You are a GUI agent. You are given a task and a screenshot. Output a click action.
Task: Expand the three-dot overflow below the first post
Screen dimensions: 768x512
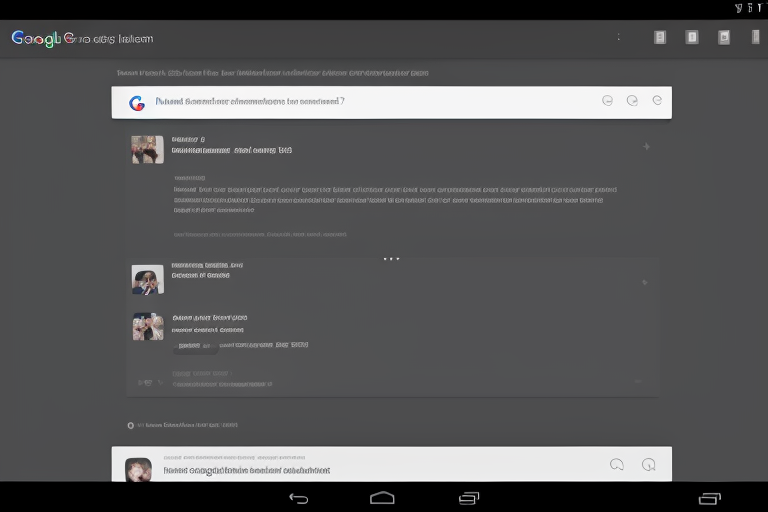coord(391,259)
